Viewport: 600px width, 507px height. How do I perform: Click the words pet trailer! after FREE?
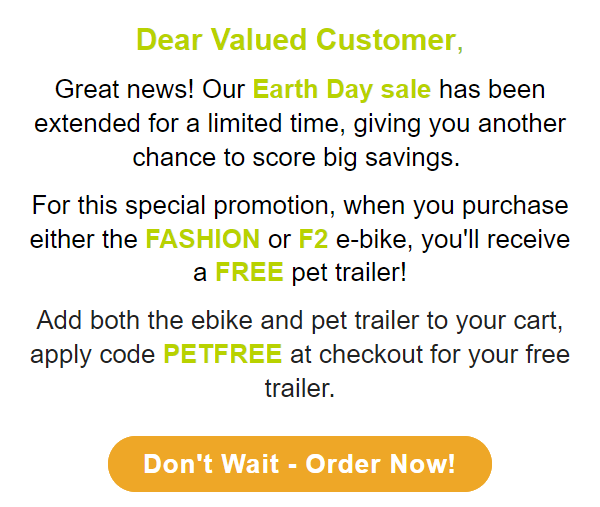click(349, 273)
